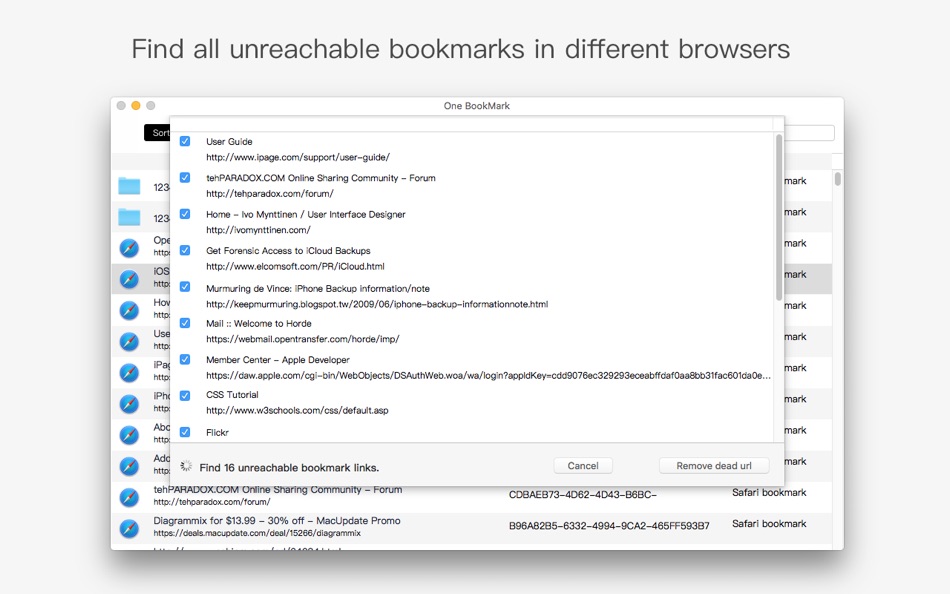
Task: Uncheck tehPARADOX.COM Online Sharing Community checkbox
Action: pos(185,178)
